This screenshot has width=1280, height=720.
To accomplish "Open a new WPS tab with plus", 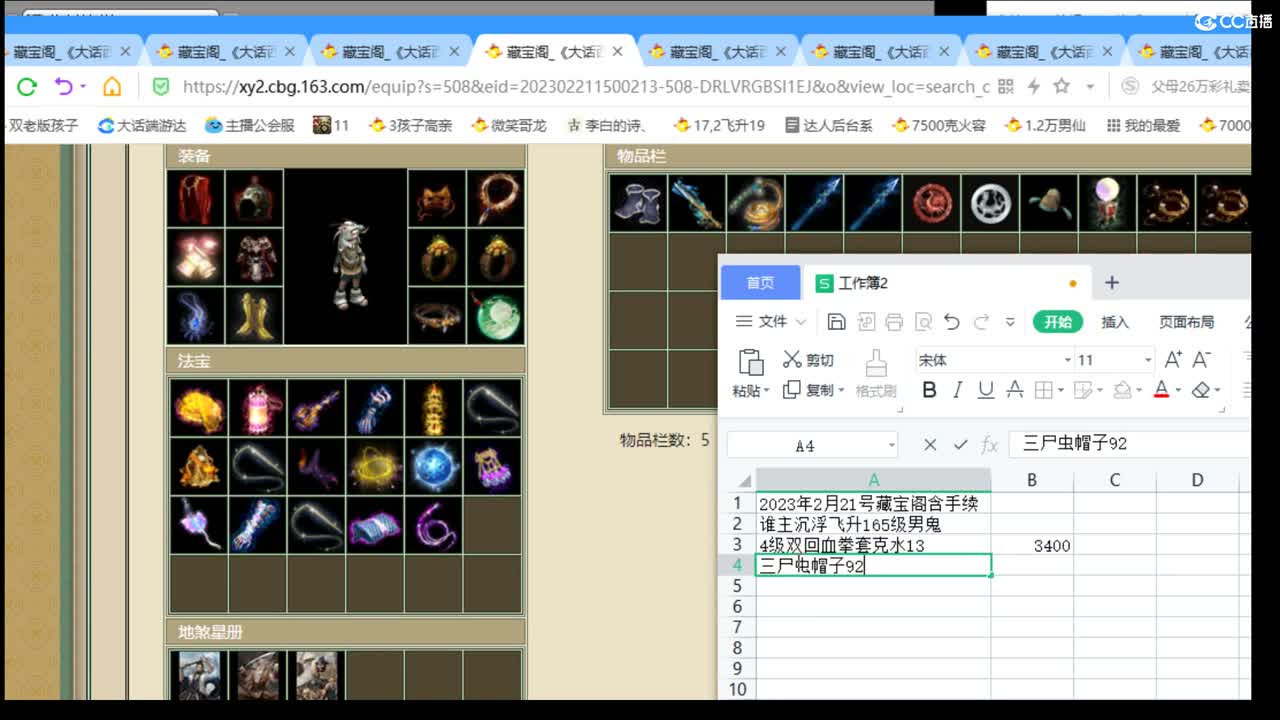I will click(1111, 283).
